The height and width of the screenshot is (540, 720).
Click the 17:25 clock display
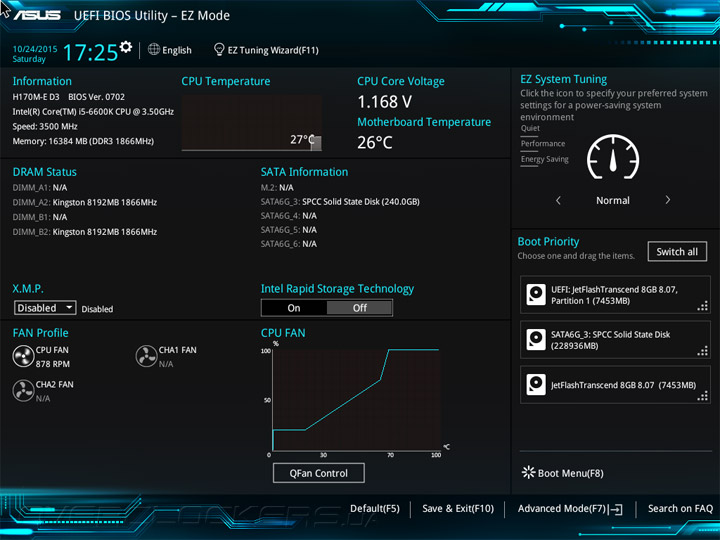[90, 52]
